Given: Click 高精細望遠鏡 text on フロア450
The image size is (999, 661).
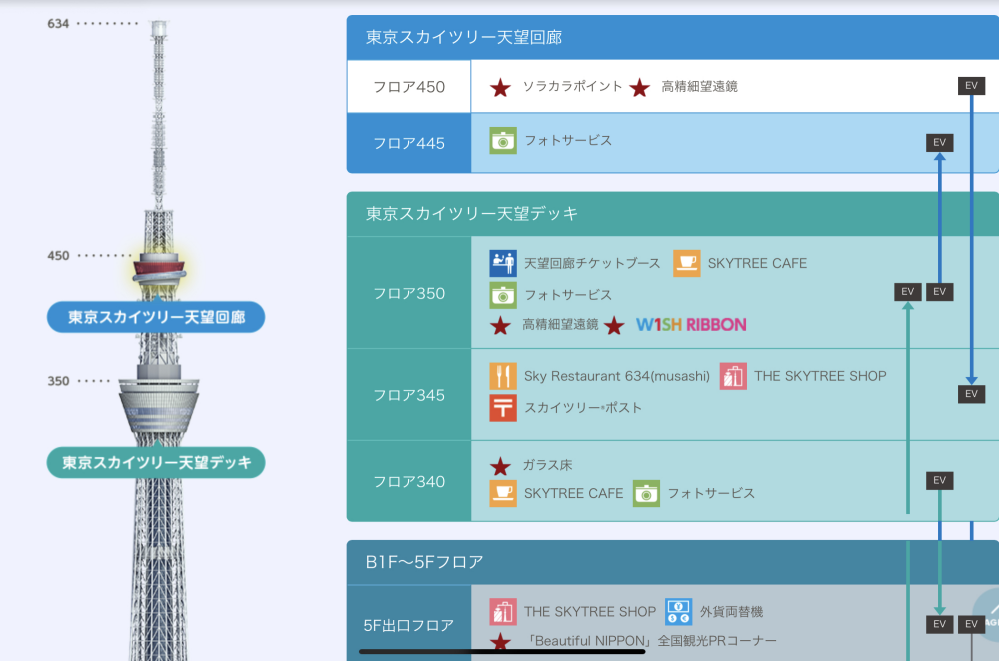Looking at the screenshot, I should point(700,86).
